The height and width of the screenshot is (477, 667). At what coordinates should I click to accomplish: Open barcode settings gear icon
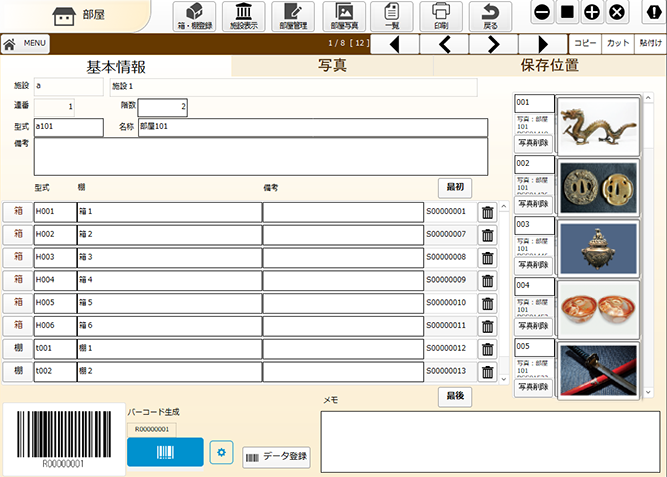click(x=221, y=453)
